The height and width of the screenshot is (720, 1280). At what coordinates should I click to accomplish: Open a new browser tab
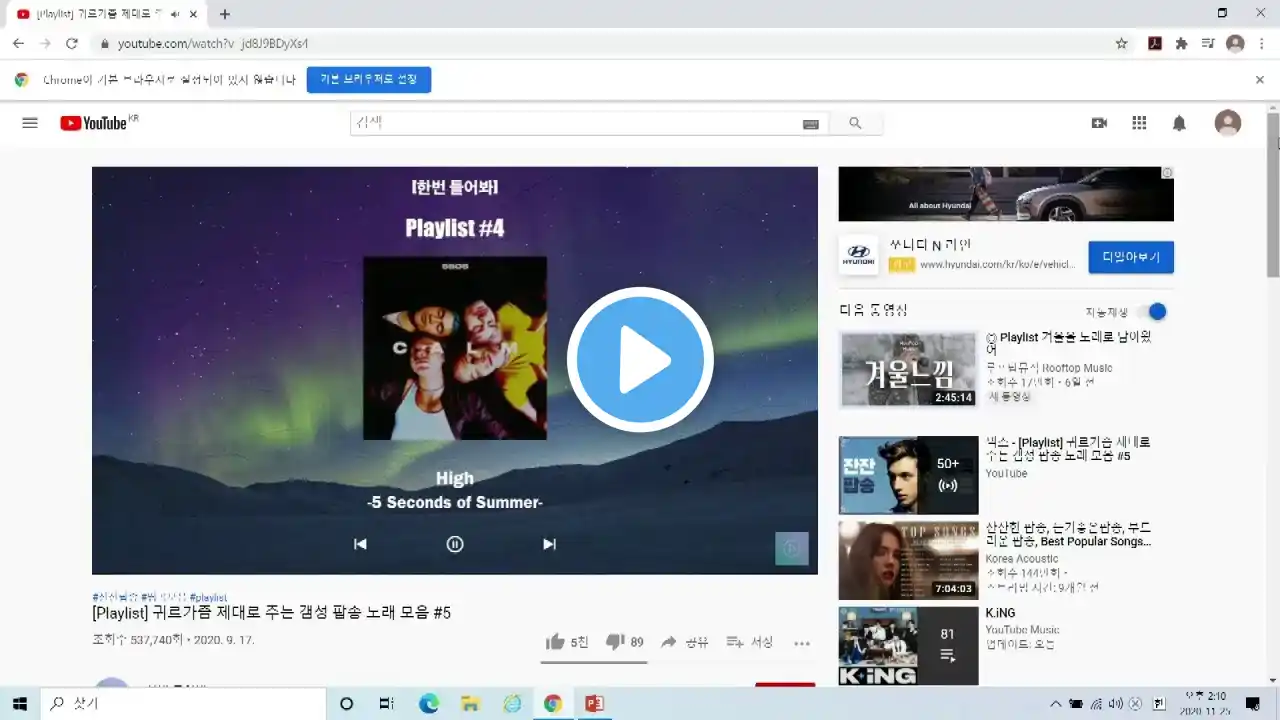tap(225, 14)
